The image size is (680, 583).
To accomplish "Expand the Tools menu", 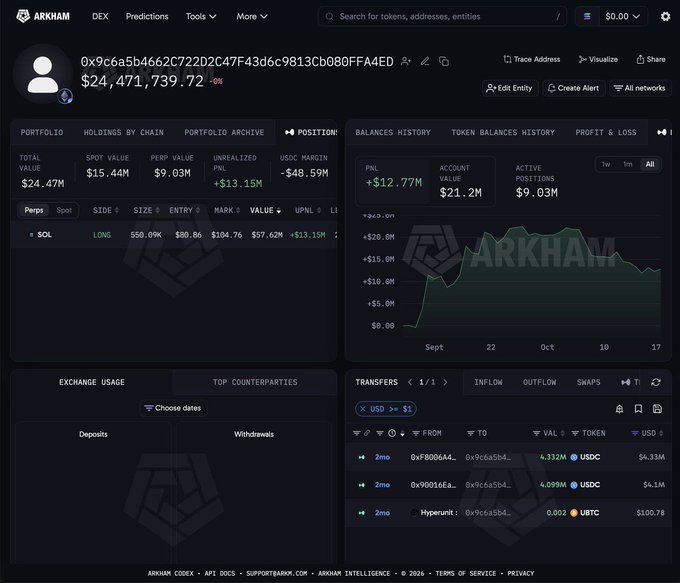I will [201, 16].
